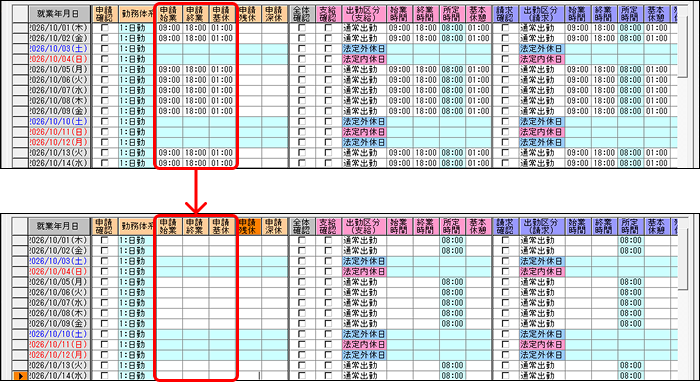This screenshot has height=382, width=700.
Task: Click 請求 法定外休日 cell for 2026/10/10 lower grid
Action: click(x=541, y=334)
